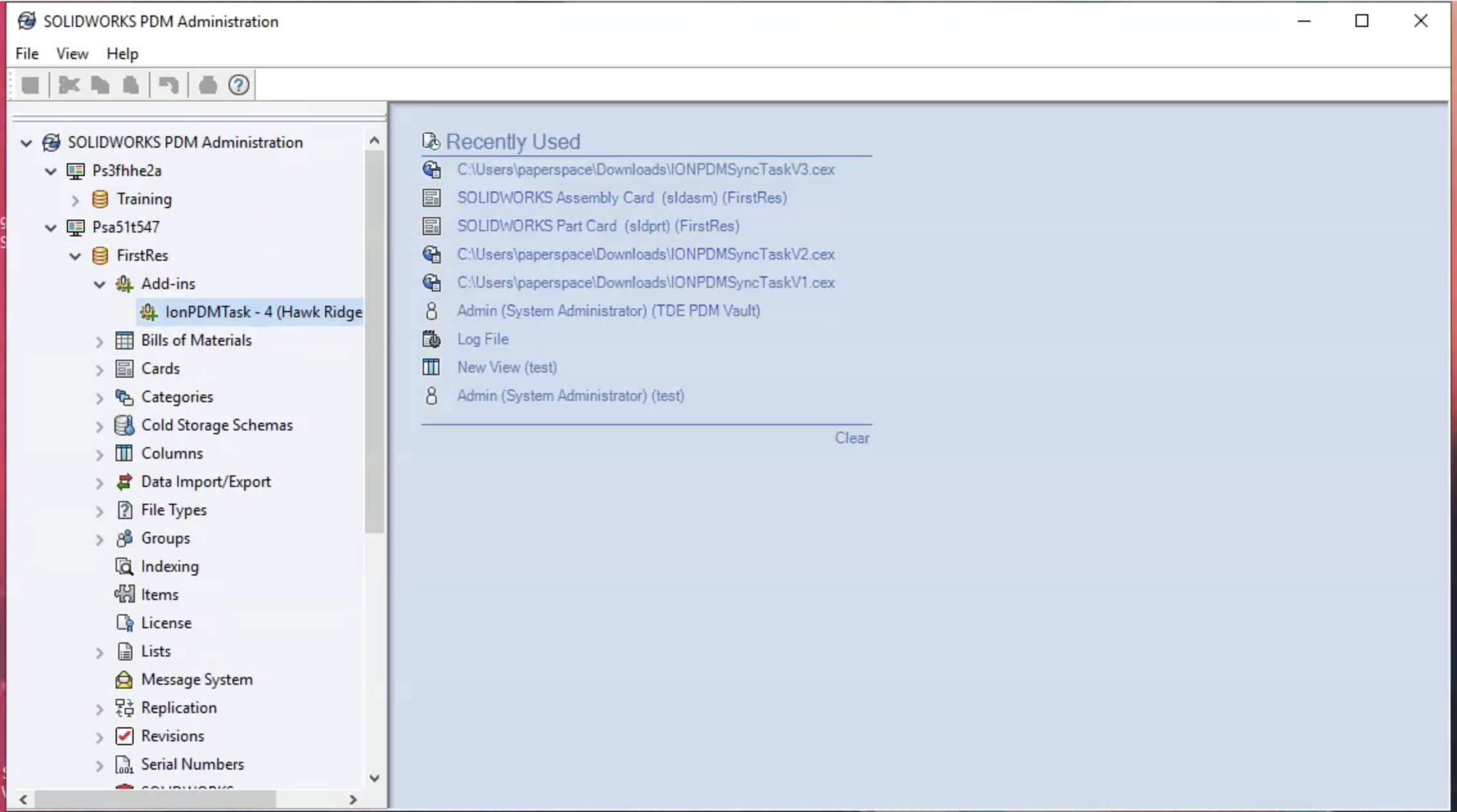This screenshot has width=1457, height=812.
Task: Open SOLIDWORKS Assembly Card (sldasm) link
Action: pyautogui.click(x=622, y=198)
